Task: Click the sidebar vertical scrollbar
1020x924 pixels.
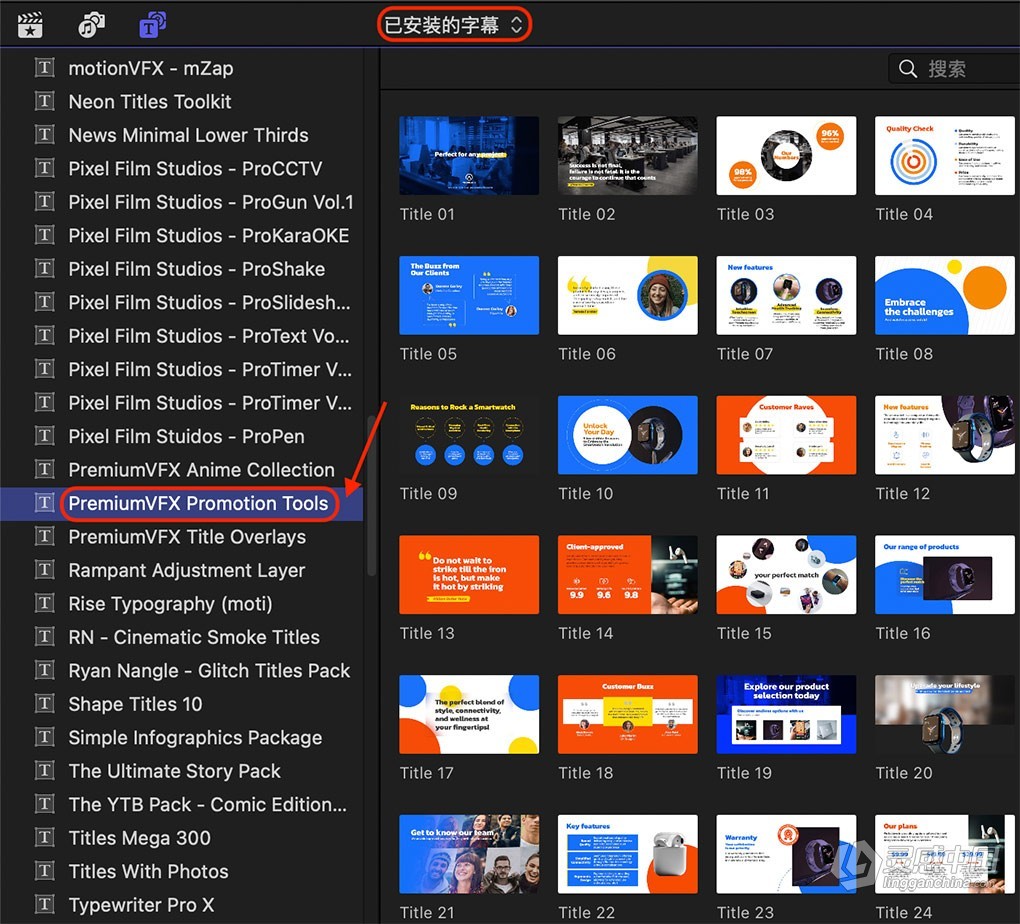Action: click(x=371, y=495)
